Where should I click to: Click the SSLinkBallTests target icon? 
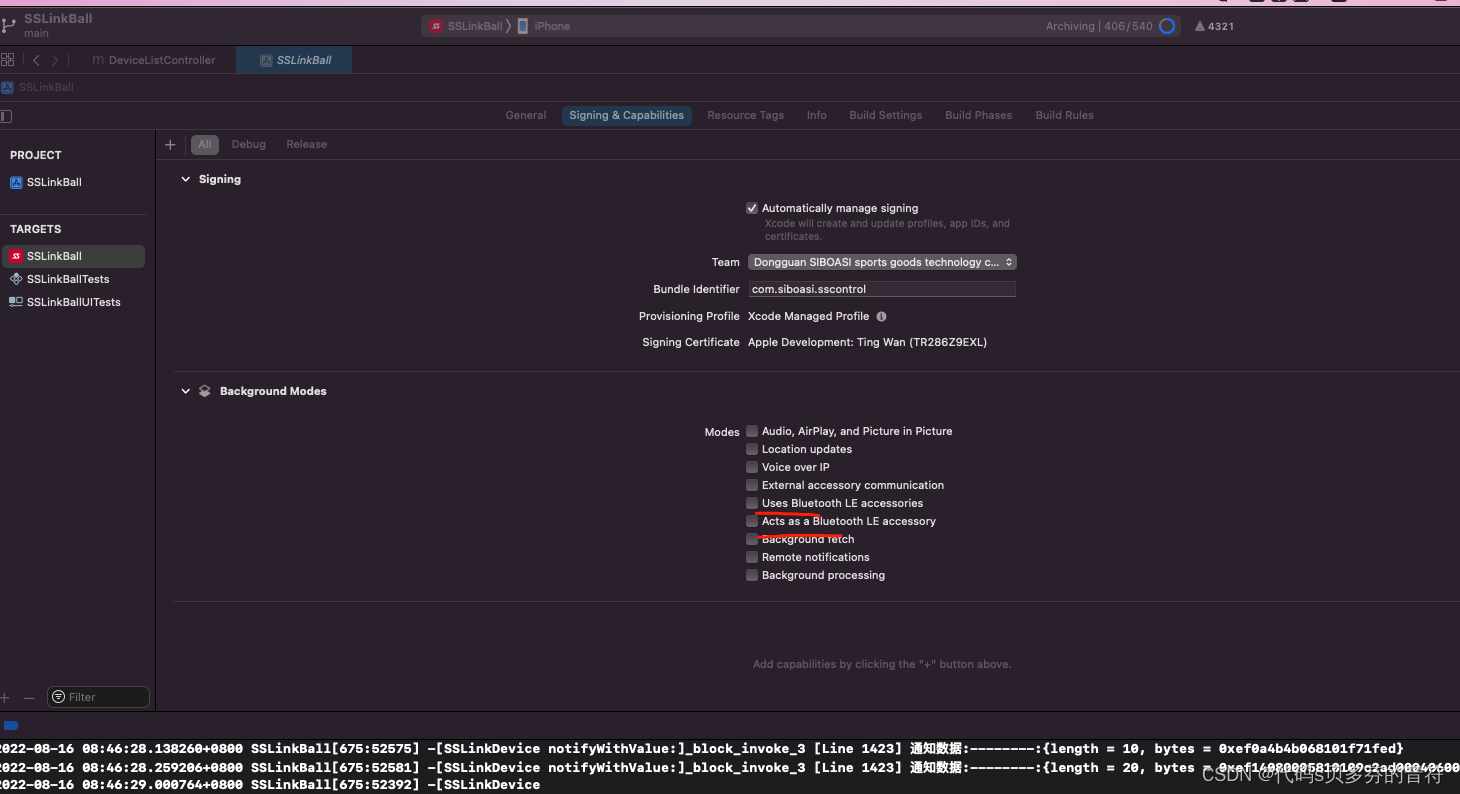click(x=16, y=279)
